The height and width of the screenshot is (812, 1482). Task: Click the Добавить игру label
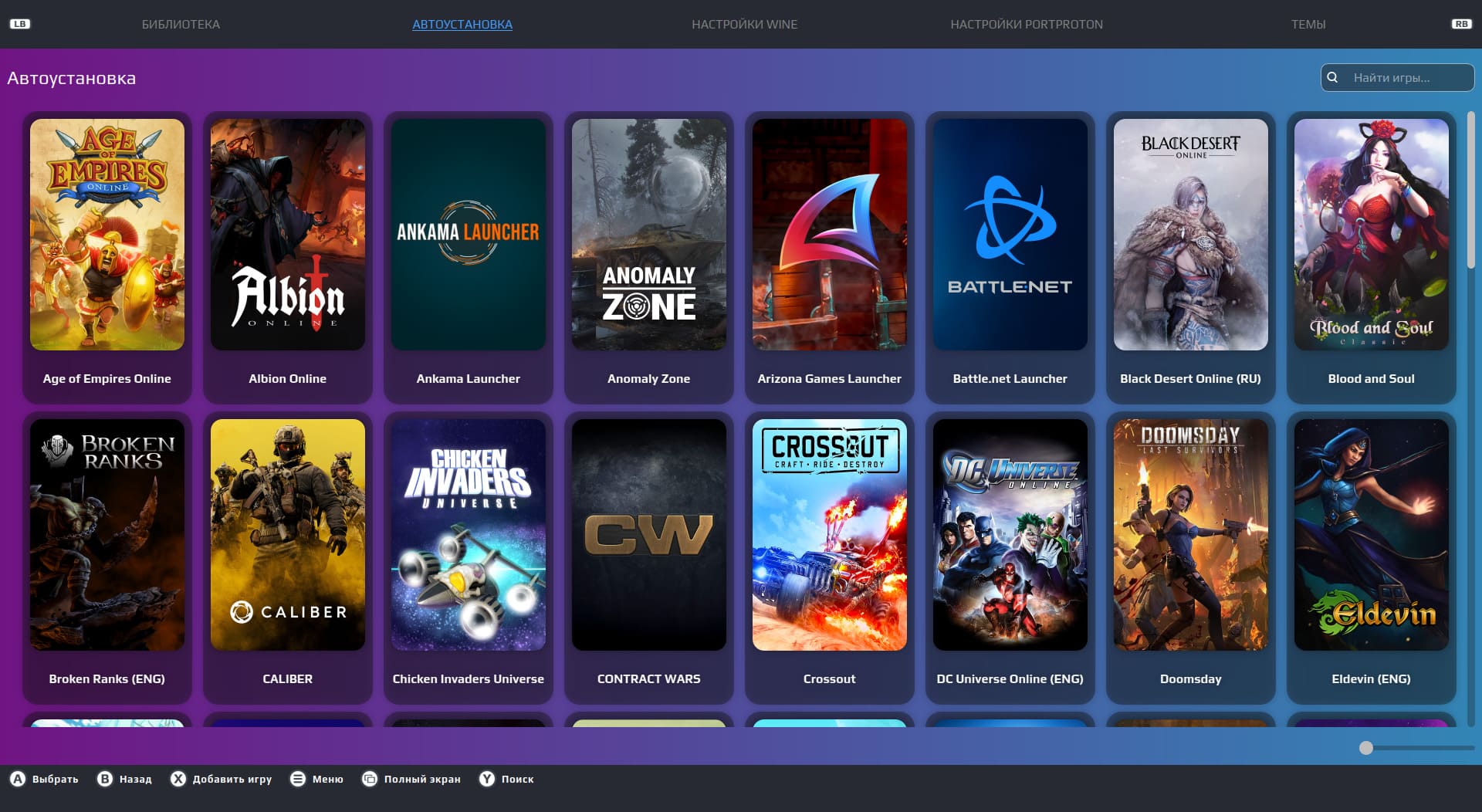[x=232, y=779]
